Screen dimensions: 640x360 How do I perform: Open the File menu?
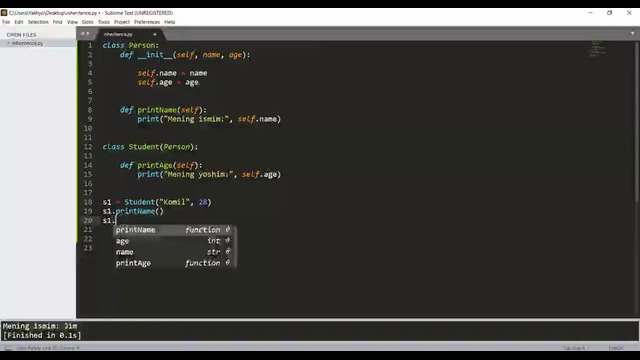6,22
